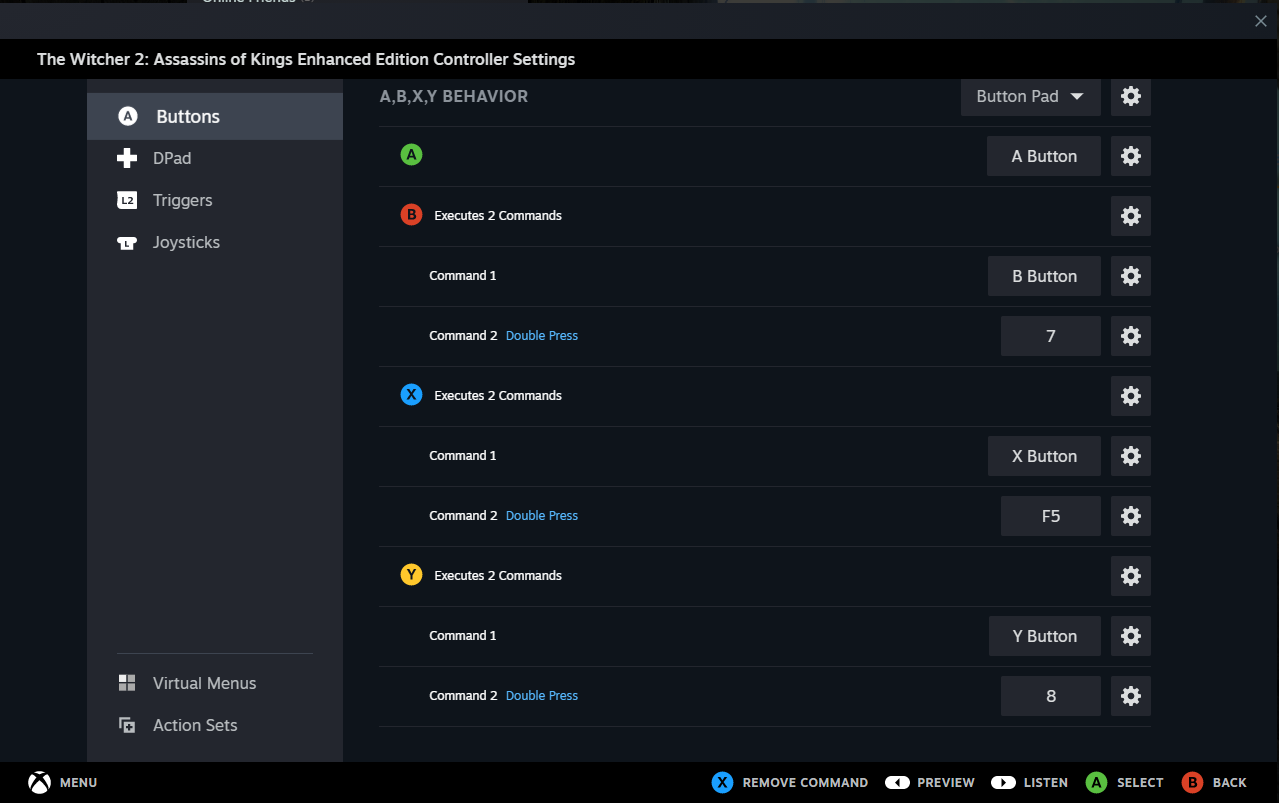Click Double Press link for X Command 2
The image size is (1279, 803).
pyautogui.click(x=542, y=516)
